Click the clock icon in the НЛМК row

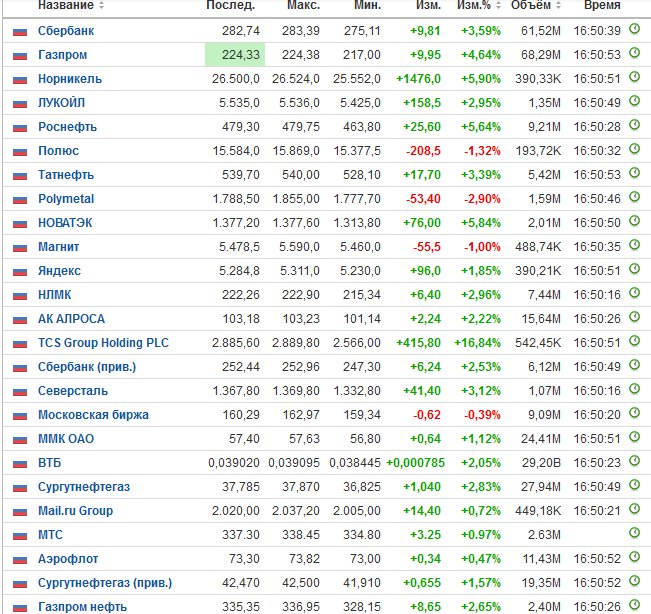click(634, 293)
